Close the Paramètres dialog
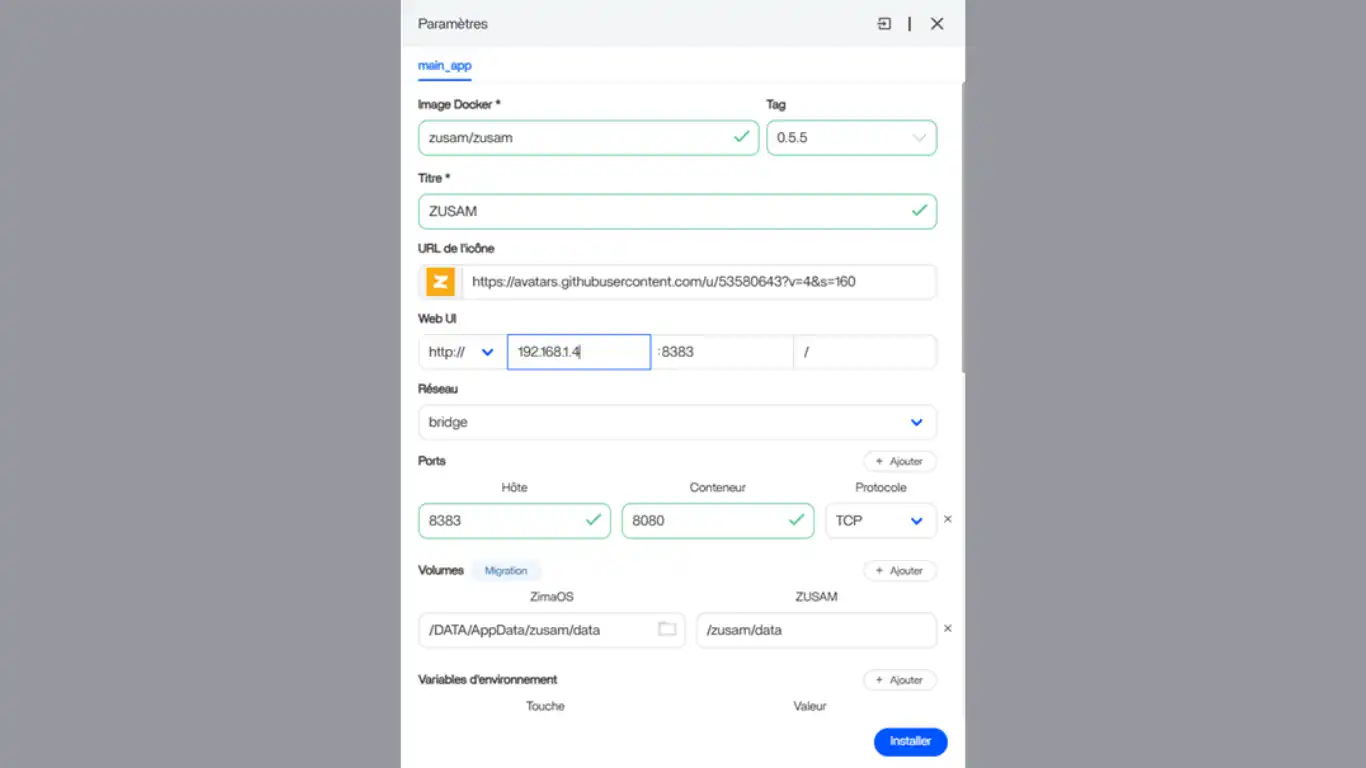This screenshot has height=768, width=1366. click(937, 24)
